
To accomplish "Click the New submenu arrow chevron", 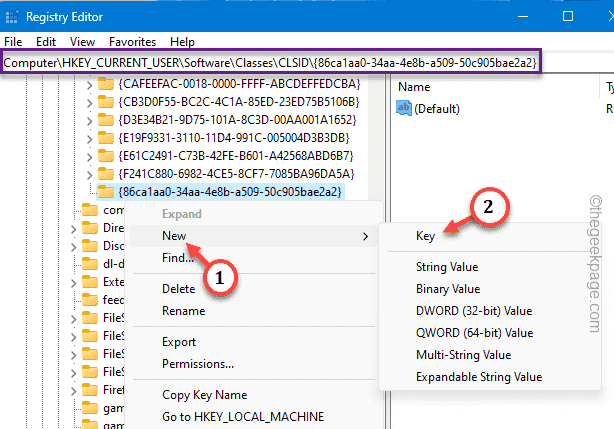I will tap(365, 236).
